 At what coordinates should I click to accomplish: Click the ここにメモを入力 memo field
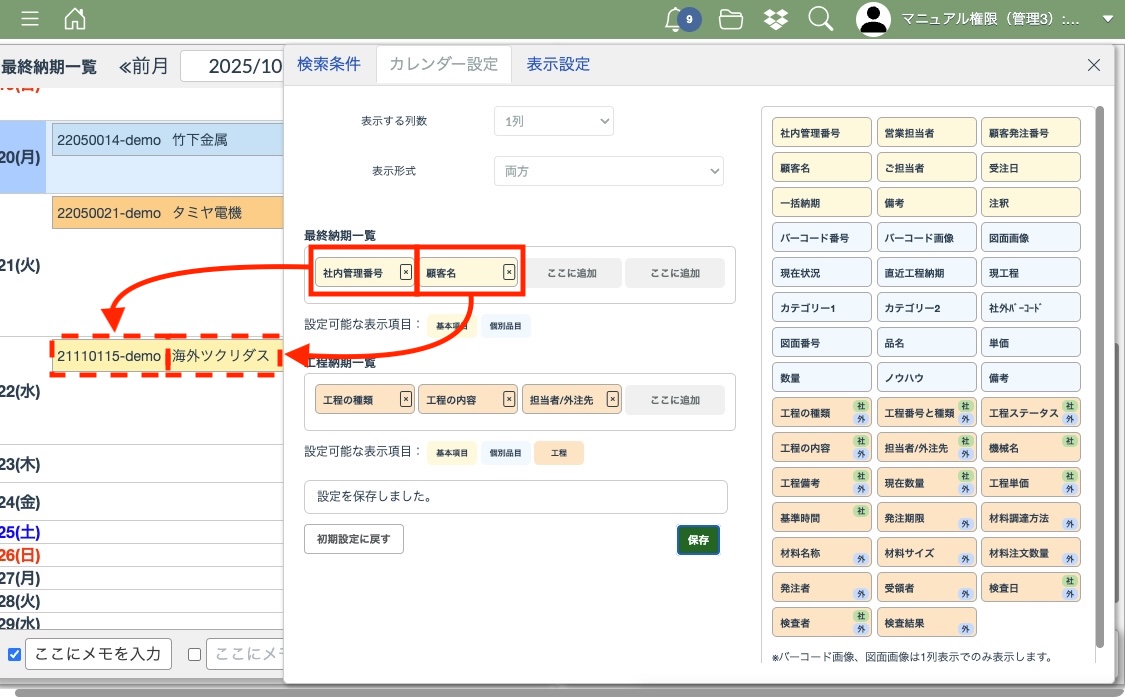[98, 654]
